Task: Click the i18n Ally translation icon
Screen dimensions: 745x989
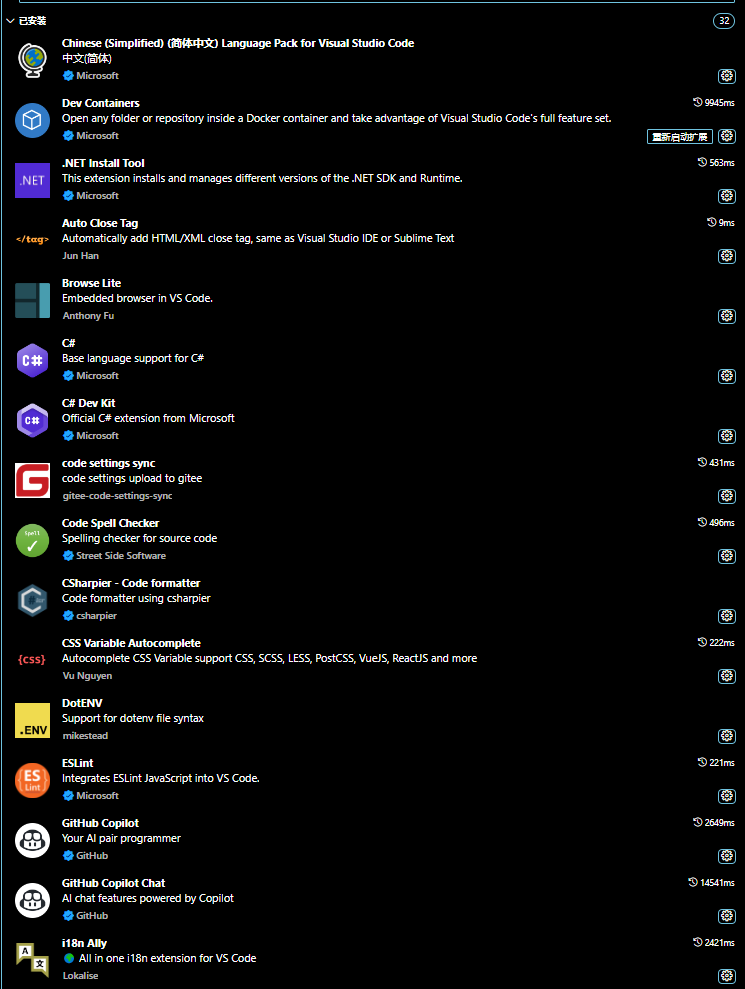Action: click(32, 959)
